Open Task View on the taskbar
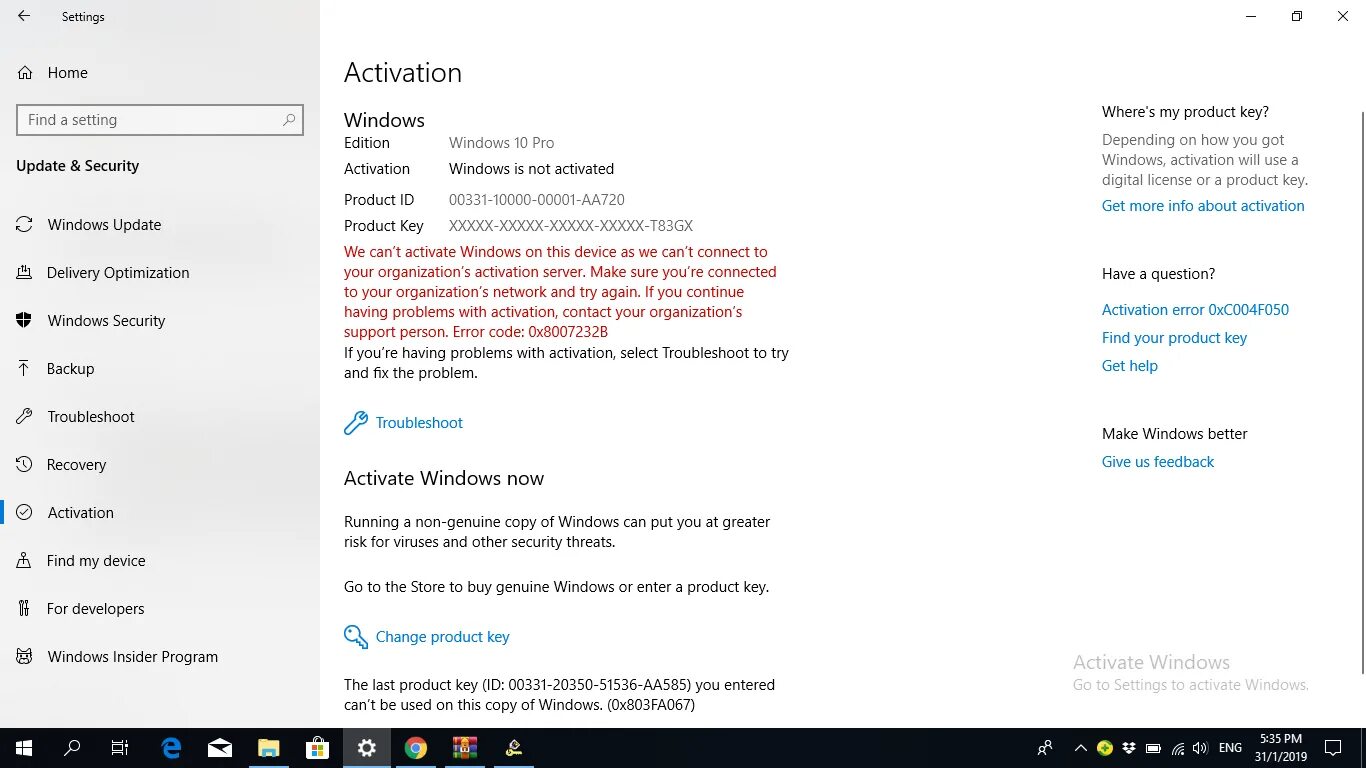Image resolution: width=1366 pixels, height=768 pixels. [120, 748]
